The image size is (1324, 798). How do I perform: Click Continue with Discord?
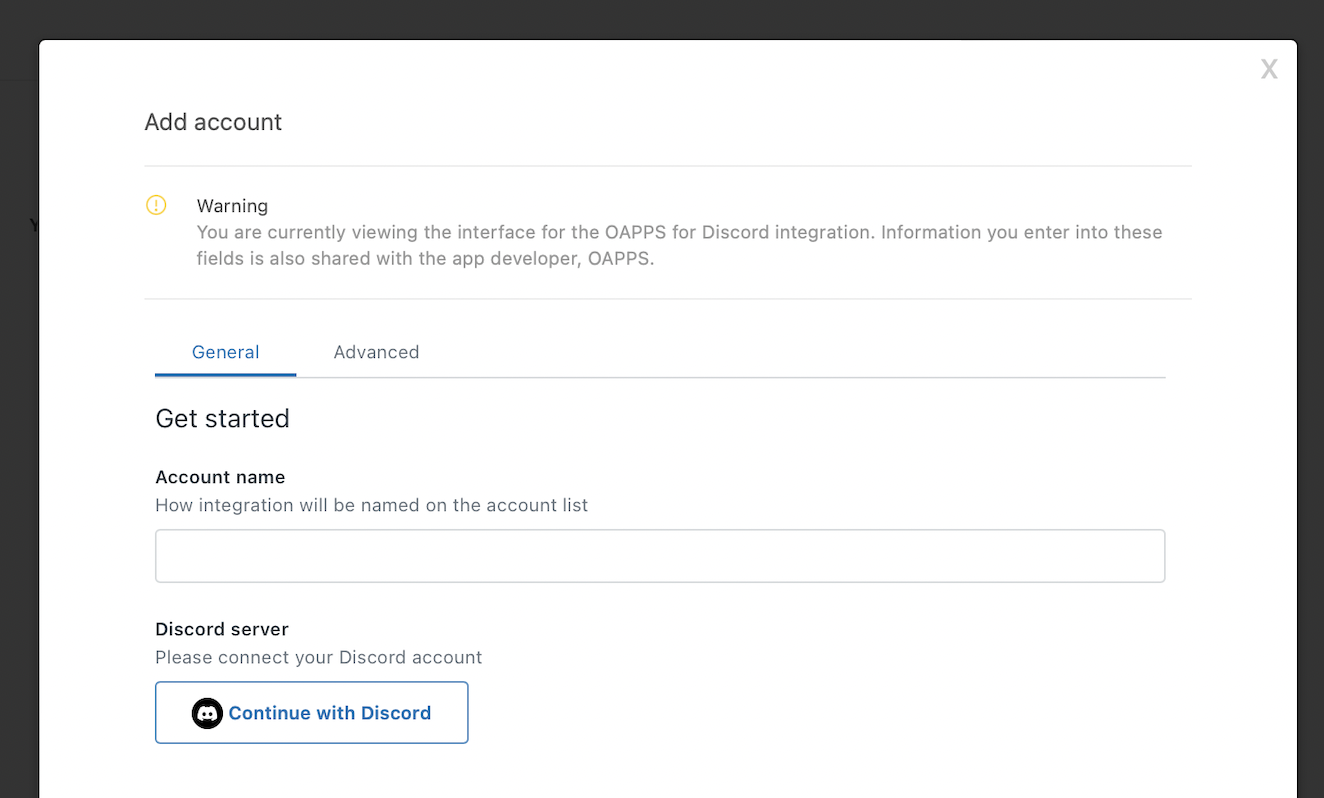click(311, 712)
